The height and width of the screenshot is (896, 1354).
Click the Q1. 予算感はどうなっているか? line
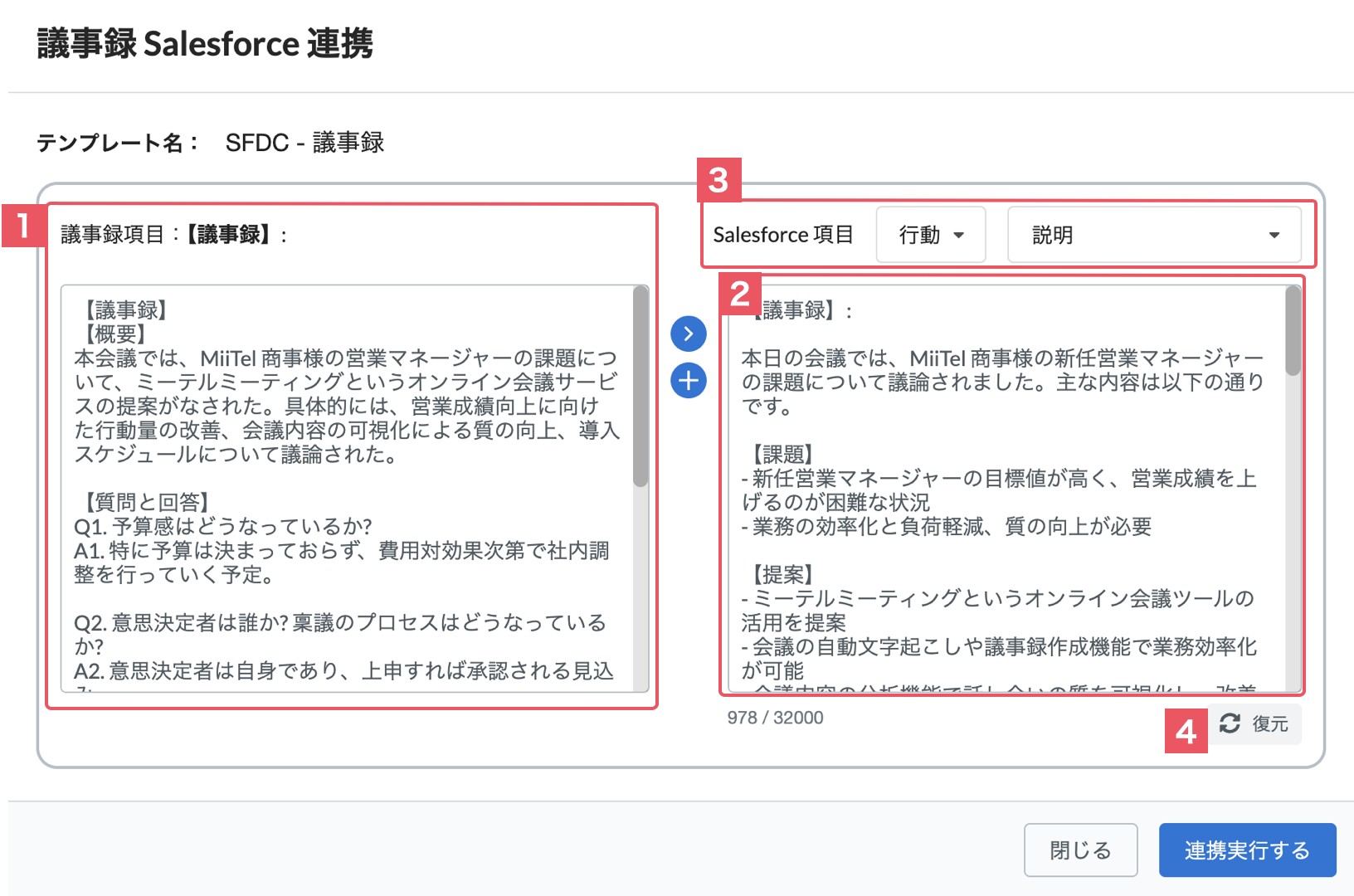click(x=223, y=526)
